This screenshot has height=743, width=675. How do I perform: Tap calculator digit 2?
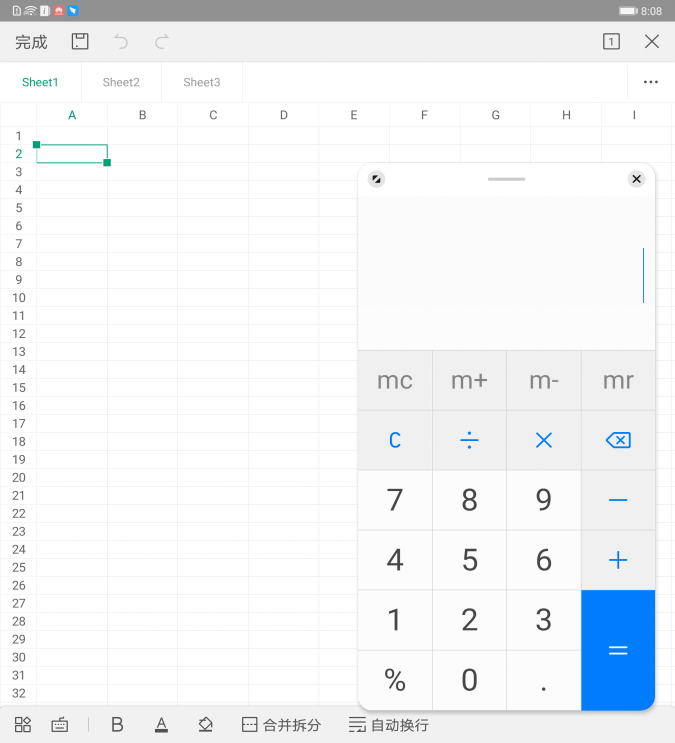coord(469,620)
